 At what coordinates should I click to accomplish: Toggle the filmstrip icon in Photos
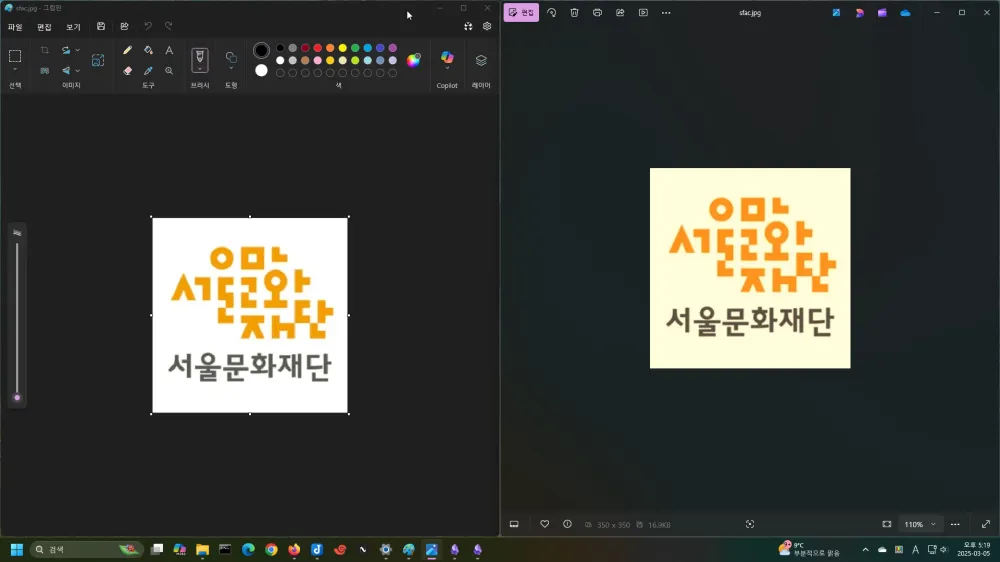click(514, 524)
